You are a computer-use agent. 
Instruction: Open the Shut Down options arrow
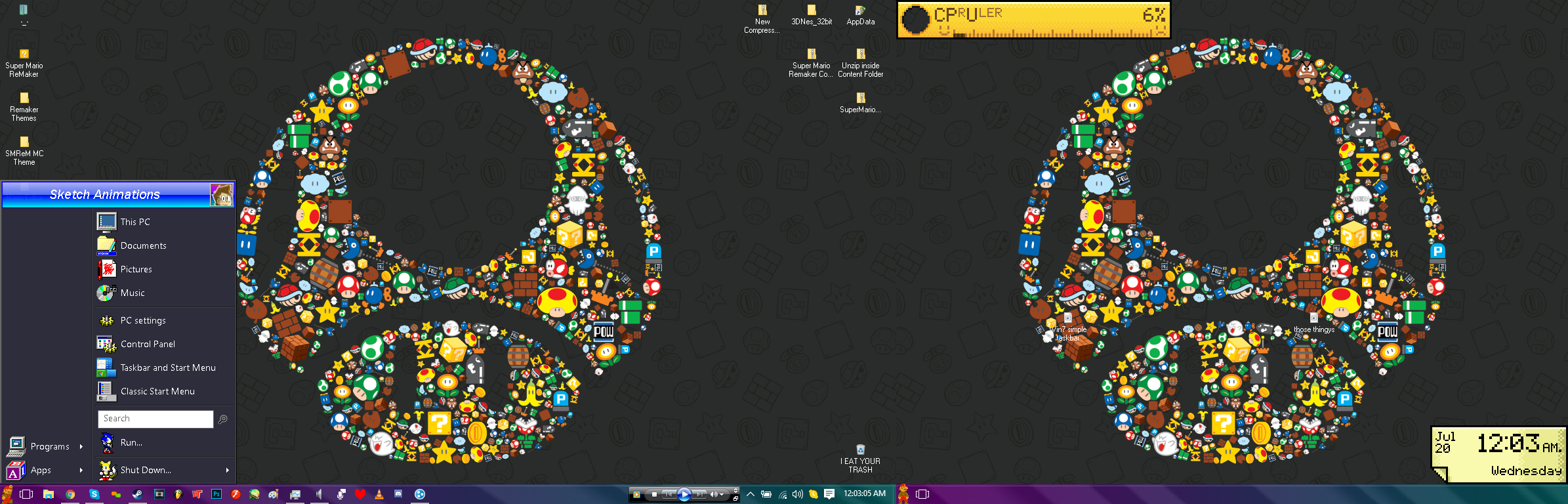(x=228, y=470)
